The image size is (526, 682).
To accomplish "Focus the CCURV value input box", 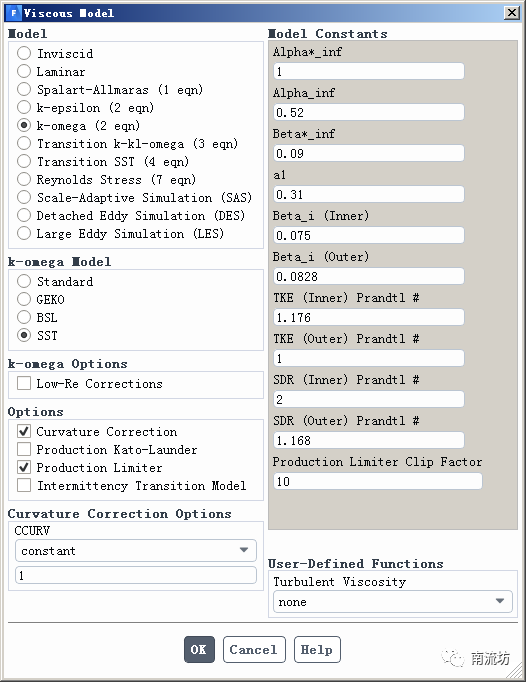I will coord(136,575).
